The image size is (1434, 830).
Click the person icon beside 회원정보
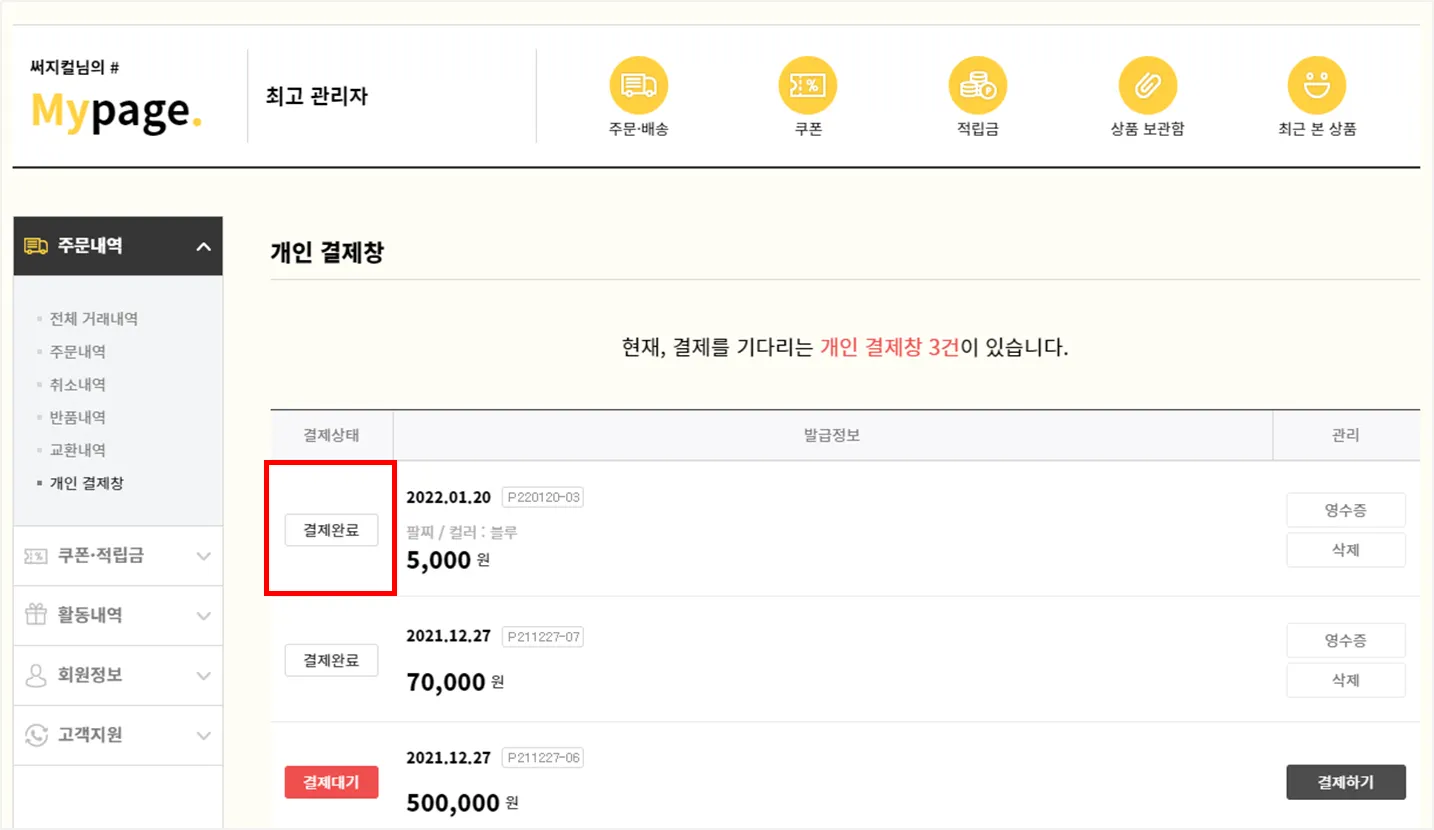(36, 675)
